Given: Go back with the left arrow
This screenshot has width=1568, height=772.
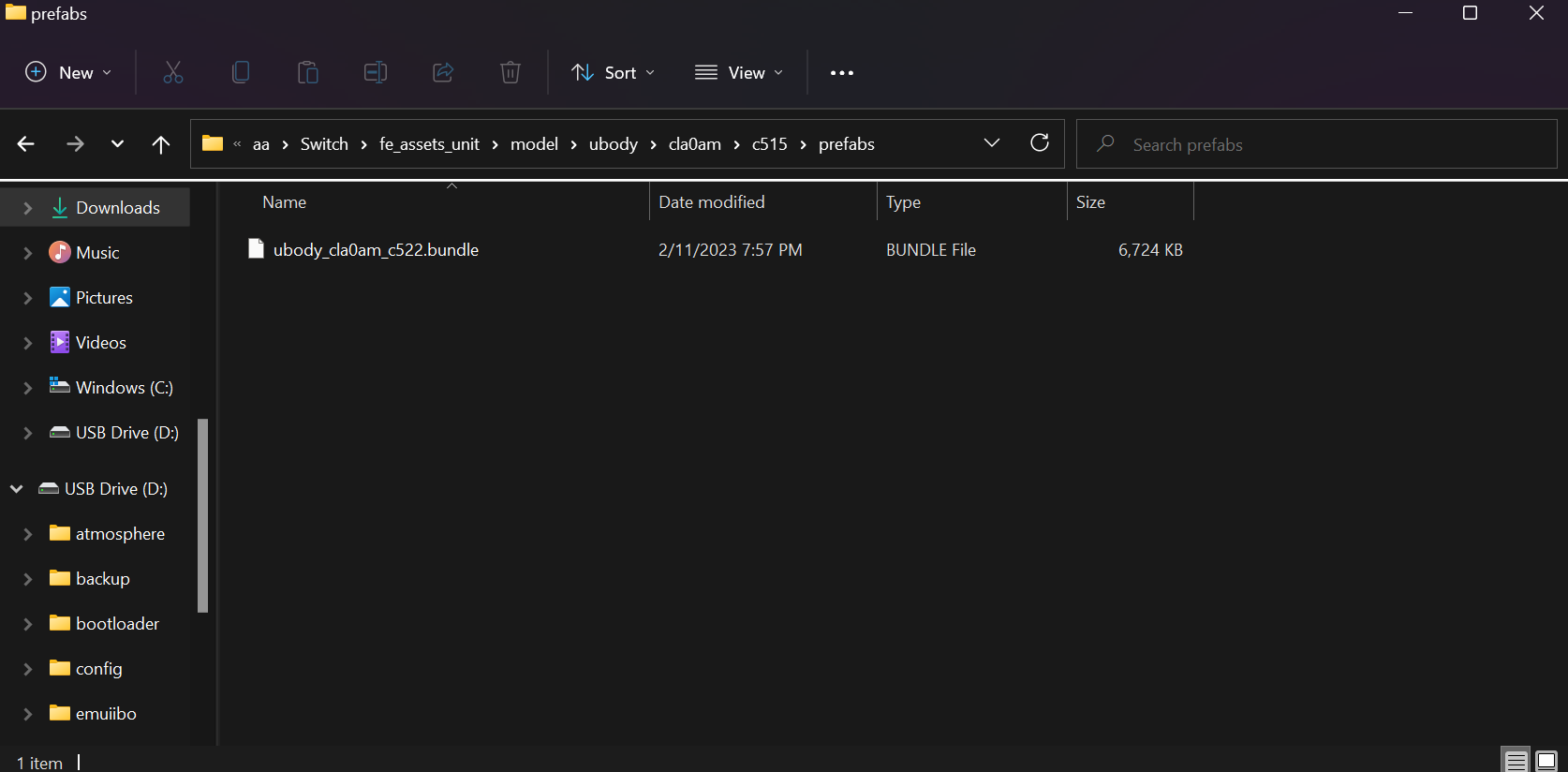Looking at the screenshot, I should (x=26, y=143).
